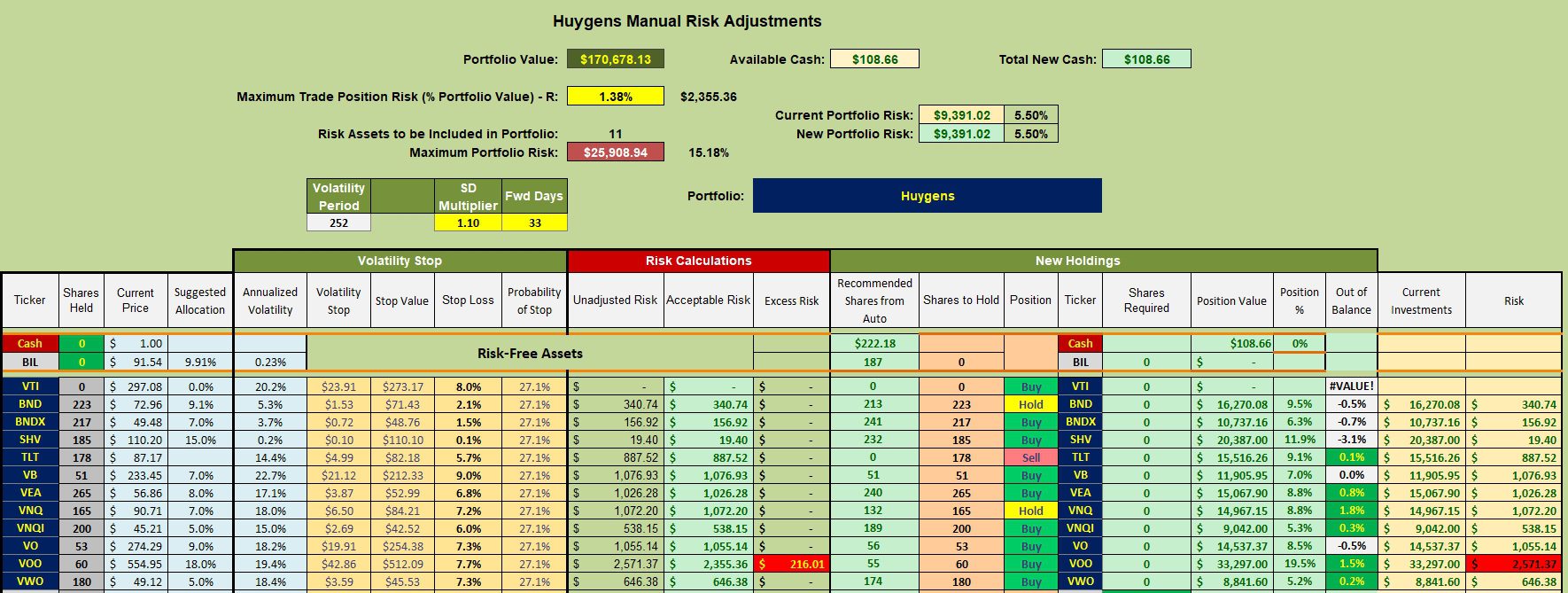Edit the Fwd Days value 33
This screenshot has height=593, width=1568.
tap(534, 222)
